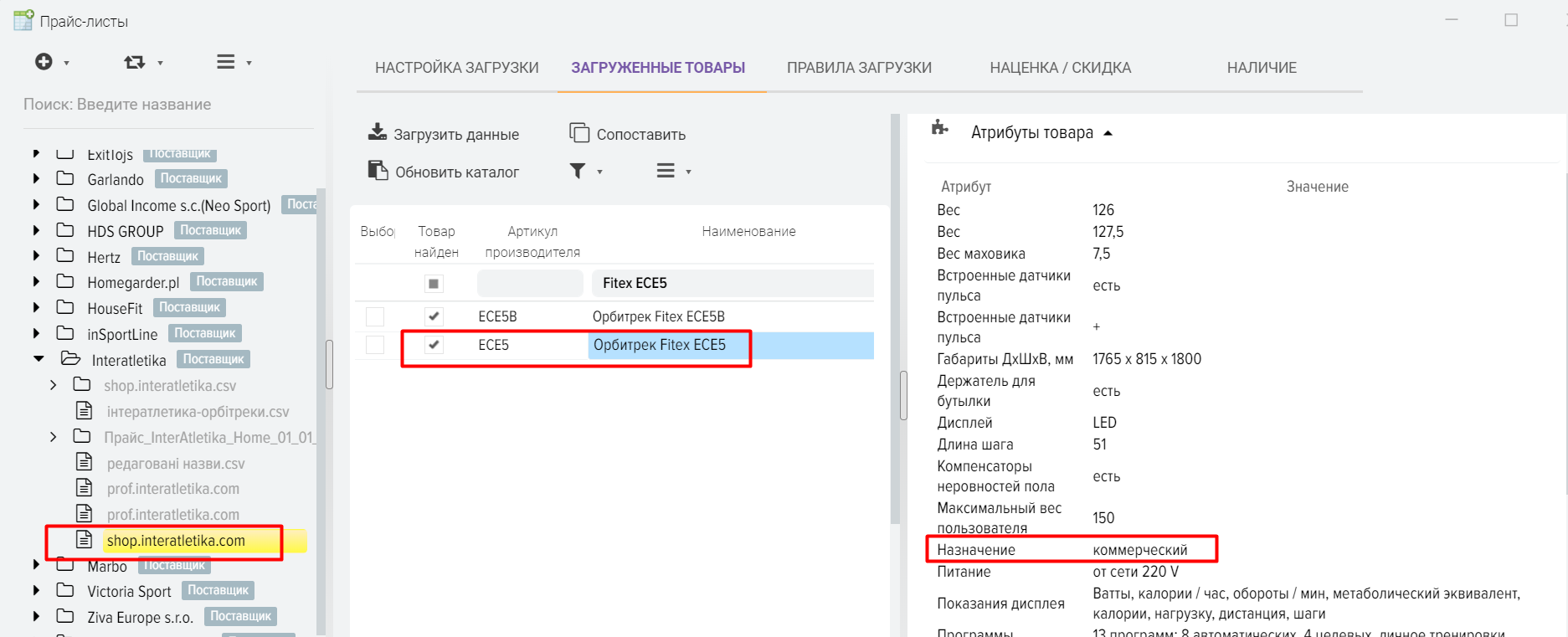This screenshot has width=1568, height=637.
Task: Click Сопоставить button
Action: (628, 134)
